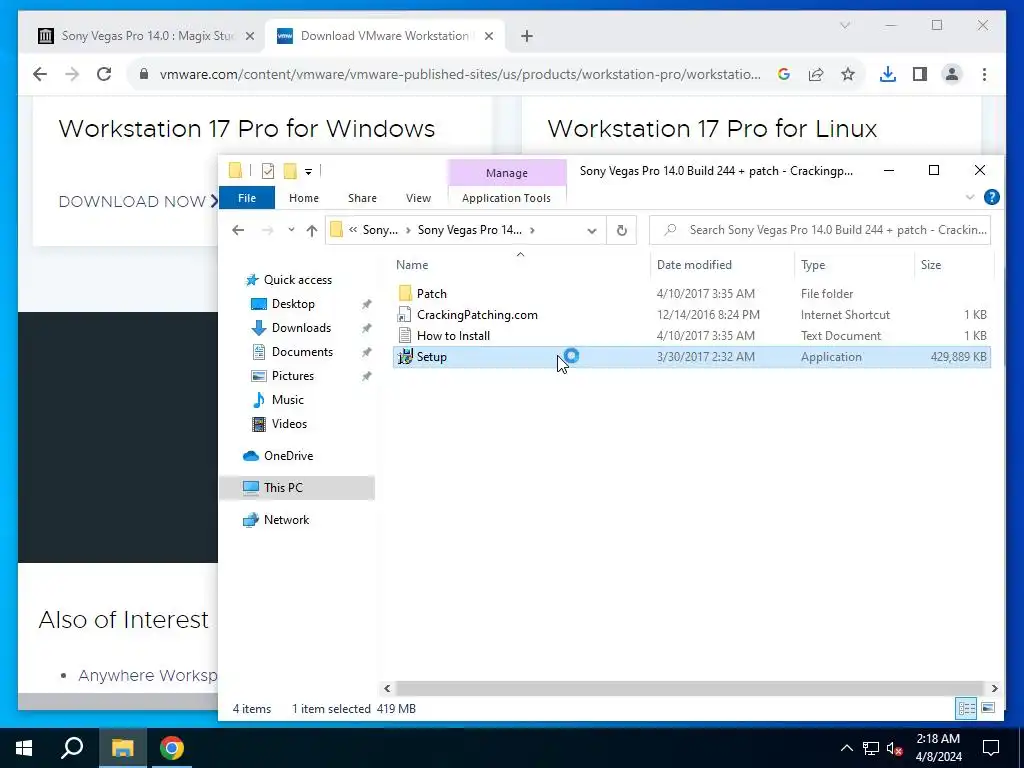Open Chrome three-dot menu
This screenshot has width=1024, height=768.
[x=984, y=74]
